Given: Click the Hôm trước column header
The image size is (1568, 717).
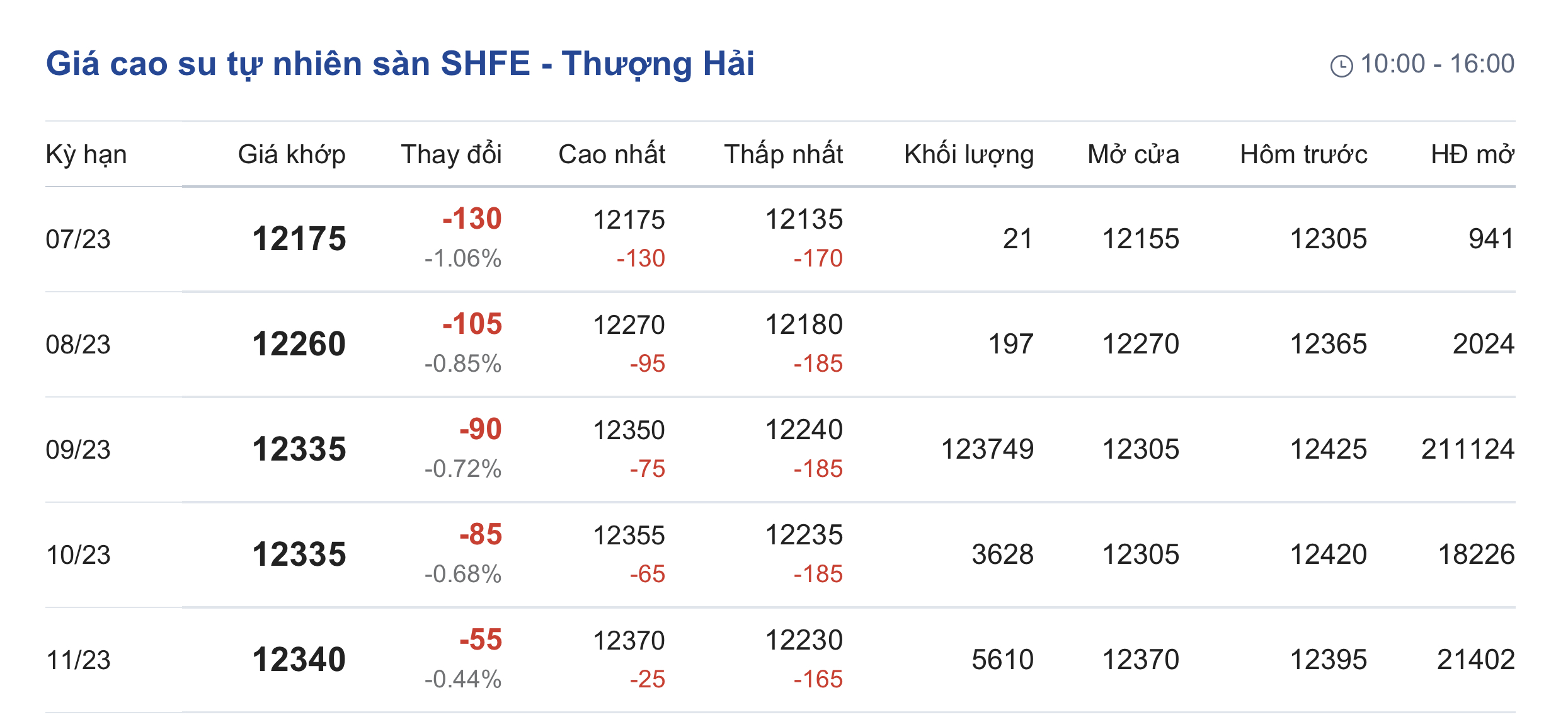Looking at the screenshot, I should (1303, 154).
